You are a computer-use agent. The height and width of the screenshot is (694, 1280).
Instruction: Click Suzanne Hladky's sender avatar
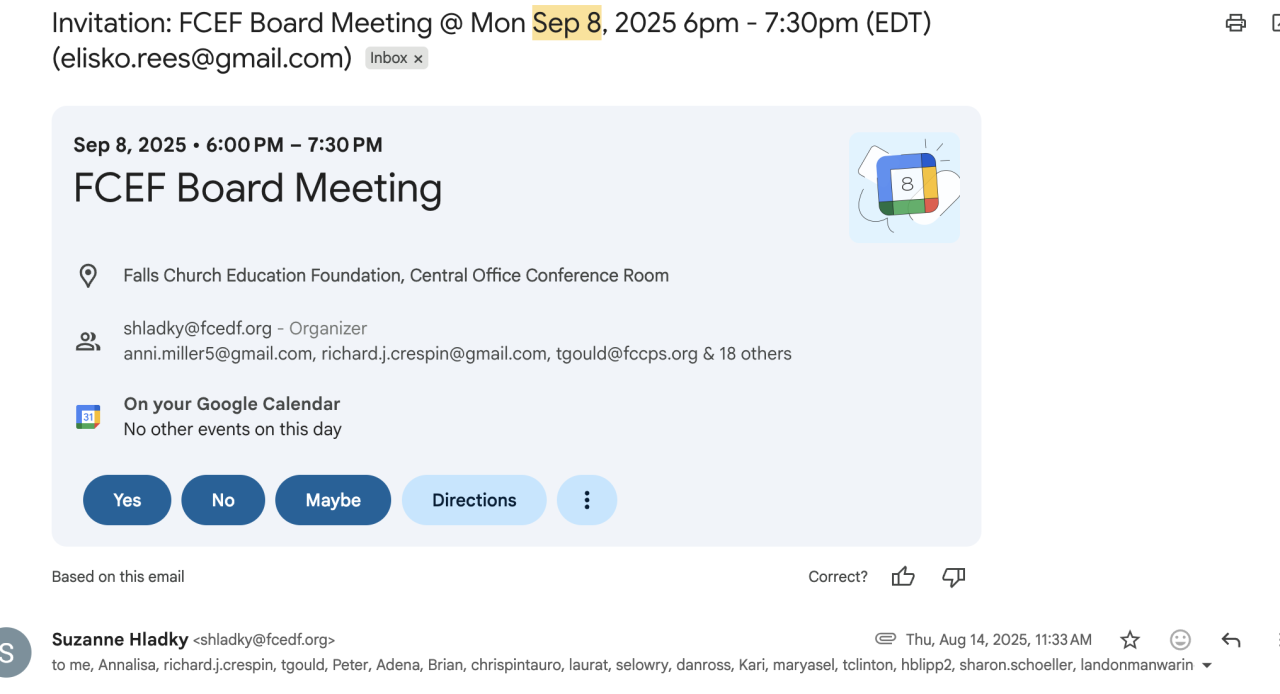[8, 652]
